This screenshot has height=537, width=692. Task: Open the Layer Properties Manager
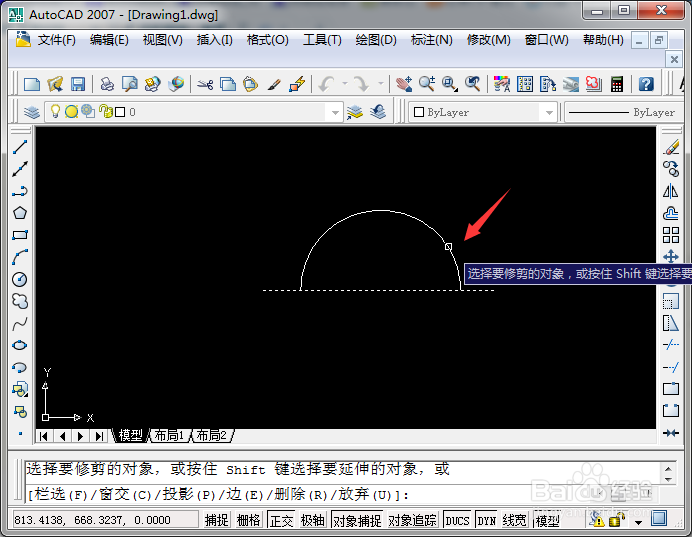click(x=32, y=112)
